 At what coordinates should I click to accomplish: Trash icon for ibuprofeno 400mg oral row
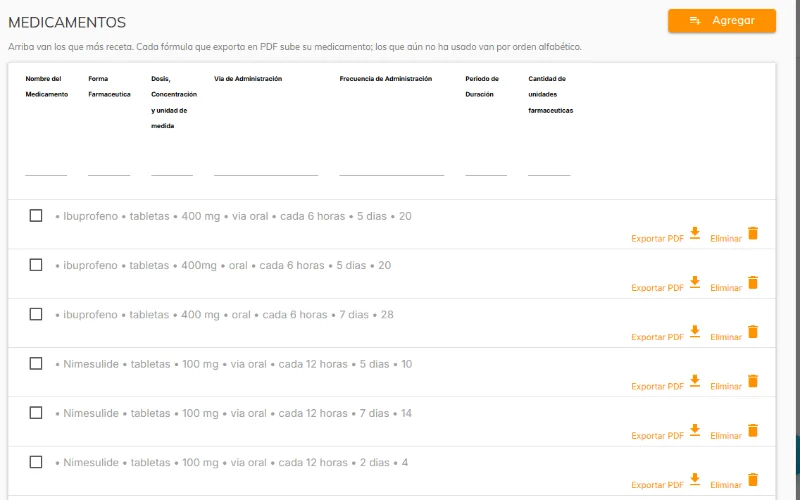[753, 282]
